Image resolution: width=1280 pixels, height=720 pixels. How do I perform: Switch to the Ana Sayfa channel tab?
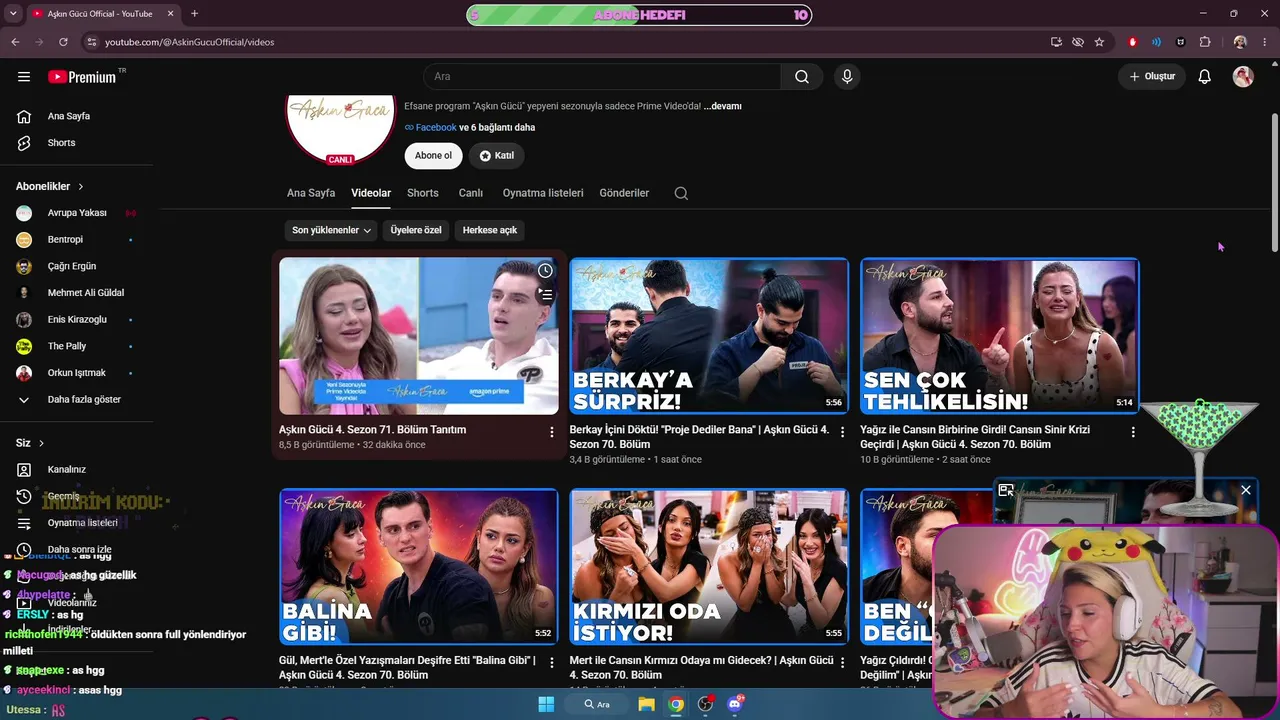(x=311, y=193)
